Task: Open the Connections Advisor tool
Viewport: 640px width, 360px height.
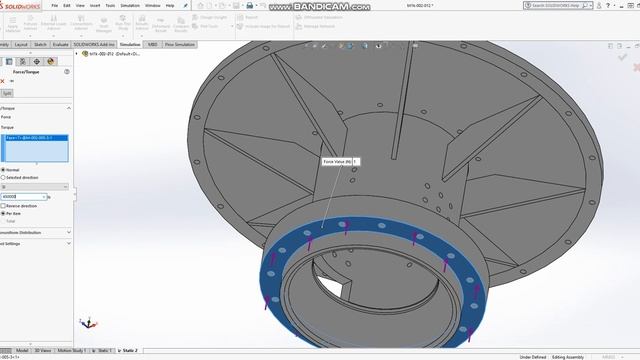Action: (x=81, y=23)
